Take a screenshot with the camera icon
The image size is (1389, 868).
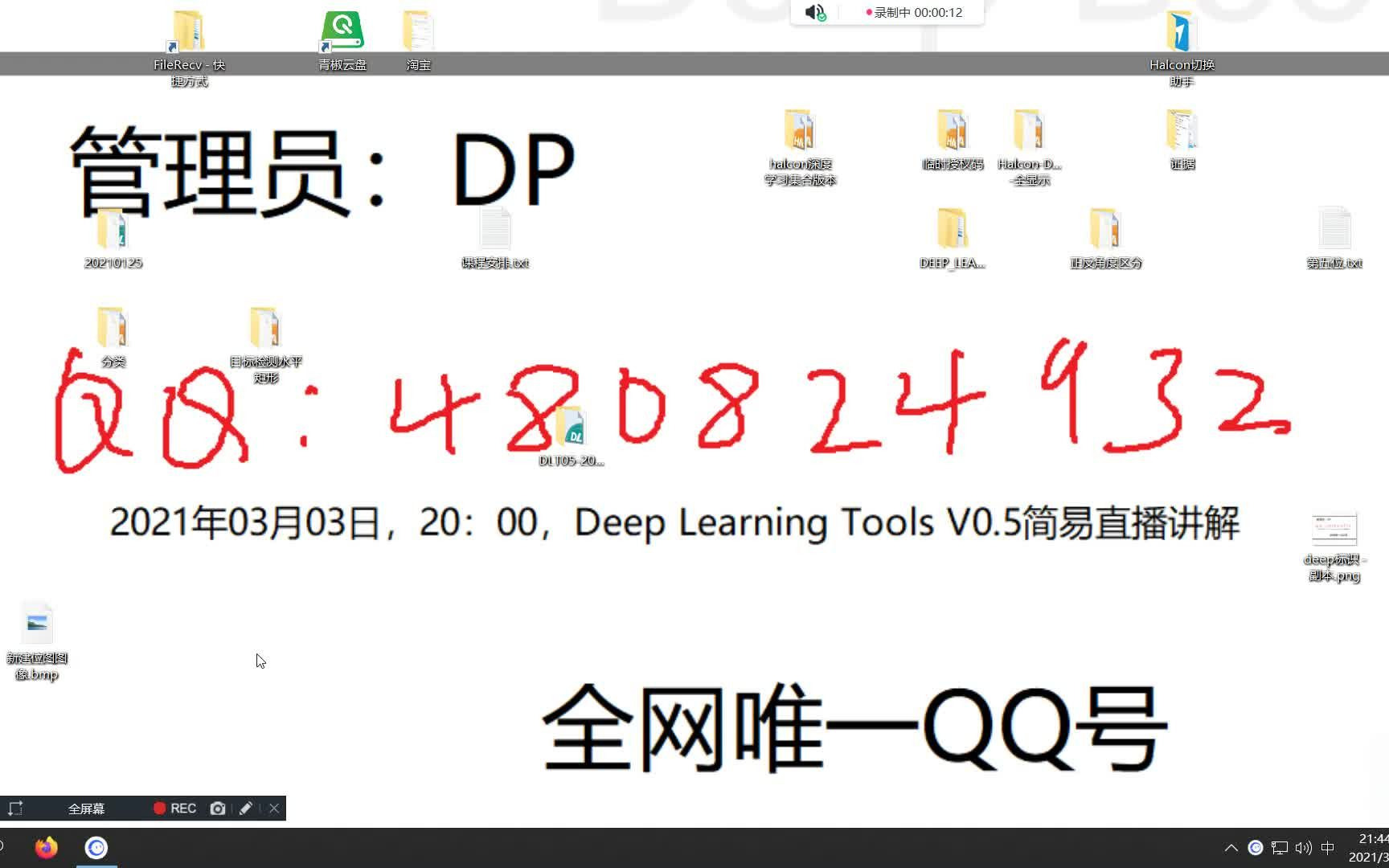point(217,808)
